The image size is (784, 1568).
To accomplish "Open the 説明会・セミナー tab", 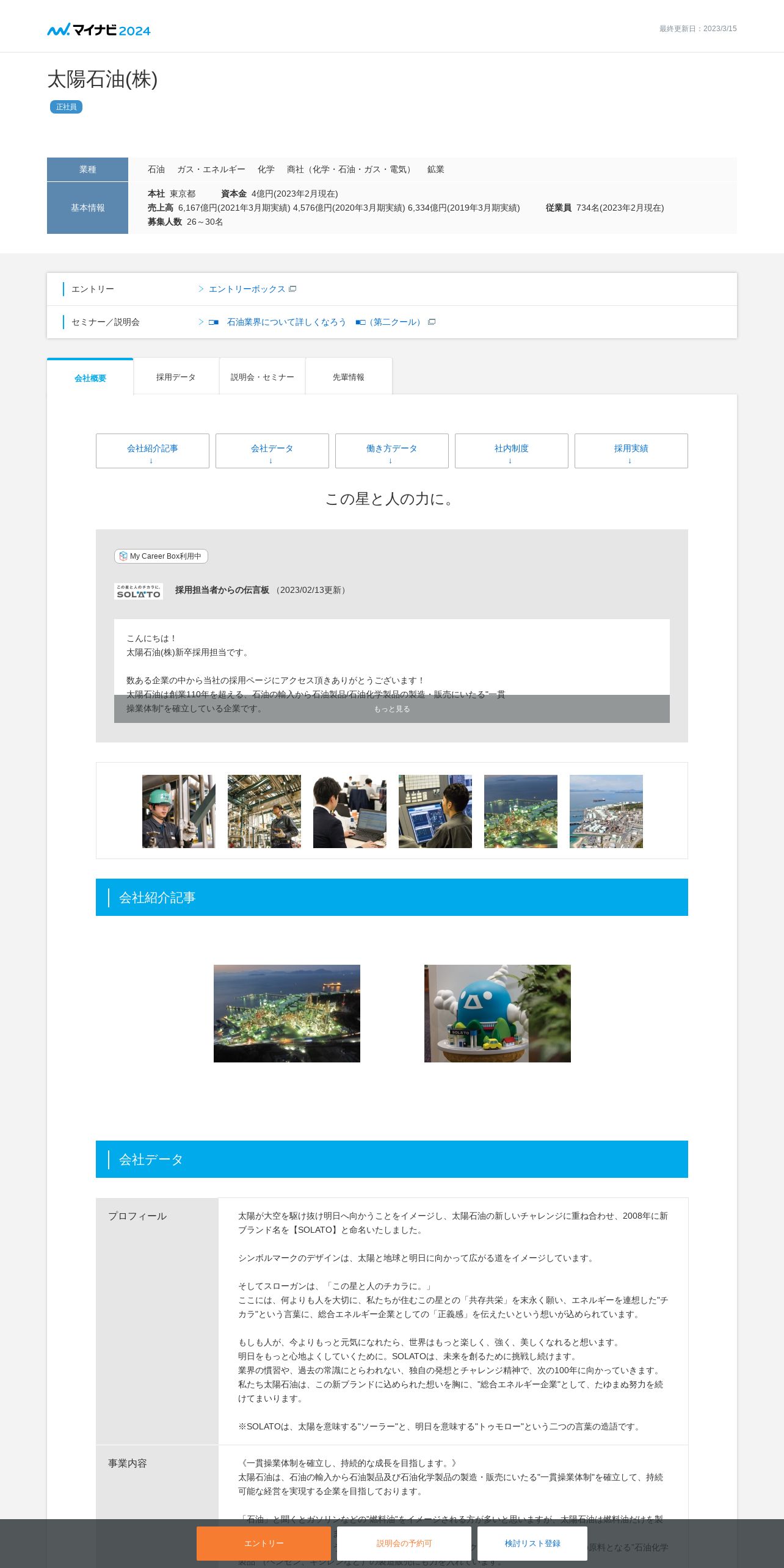I will (x=262, y=377).
